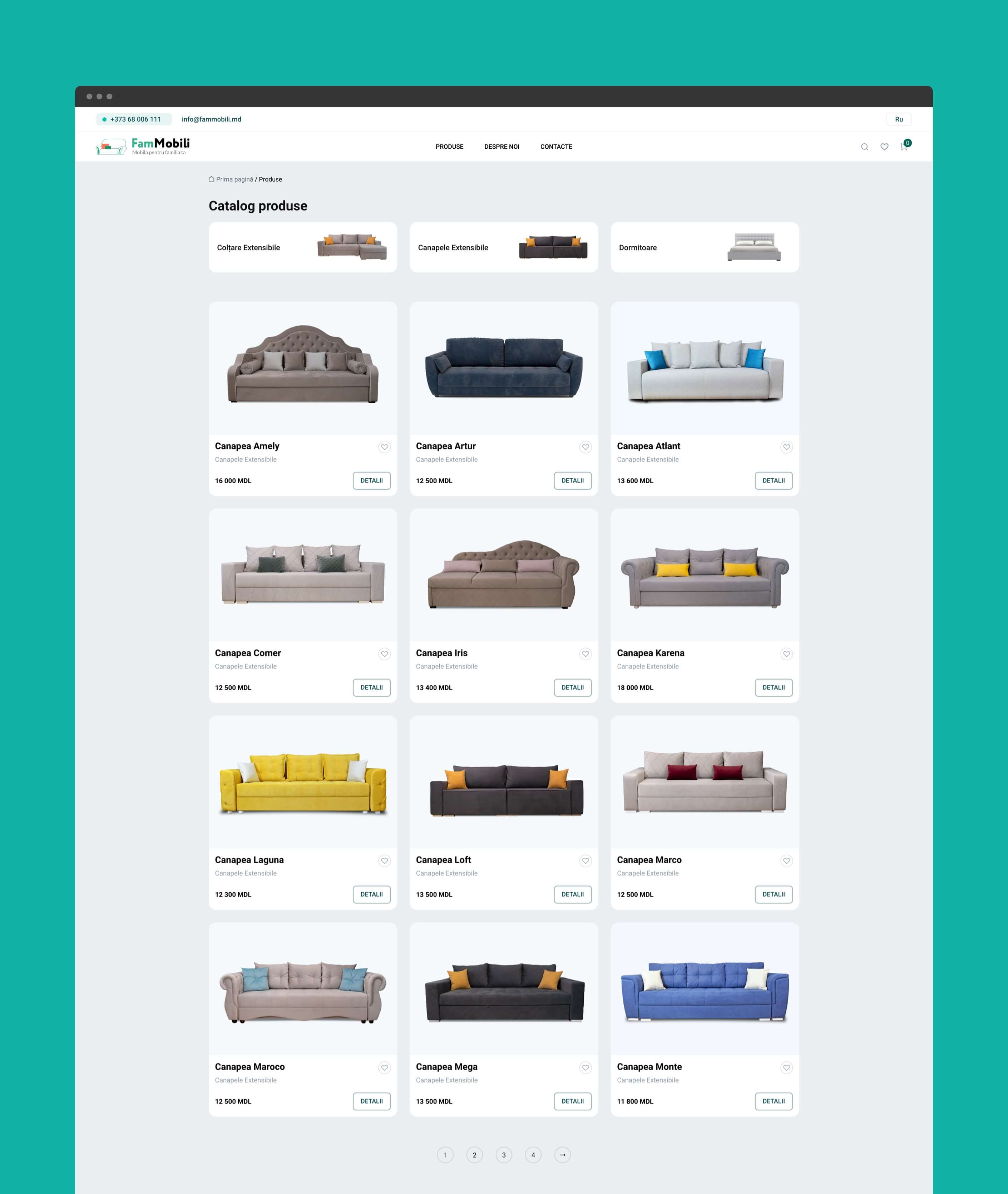
Task: Add Canapea Iris to favorites
Action: point(586,654)
